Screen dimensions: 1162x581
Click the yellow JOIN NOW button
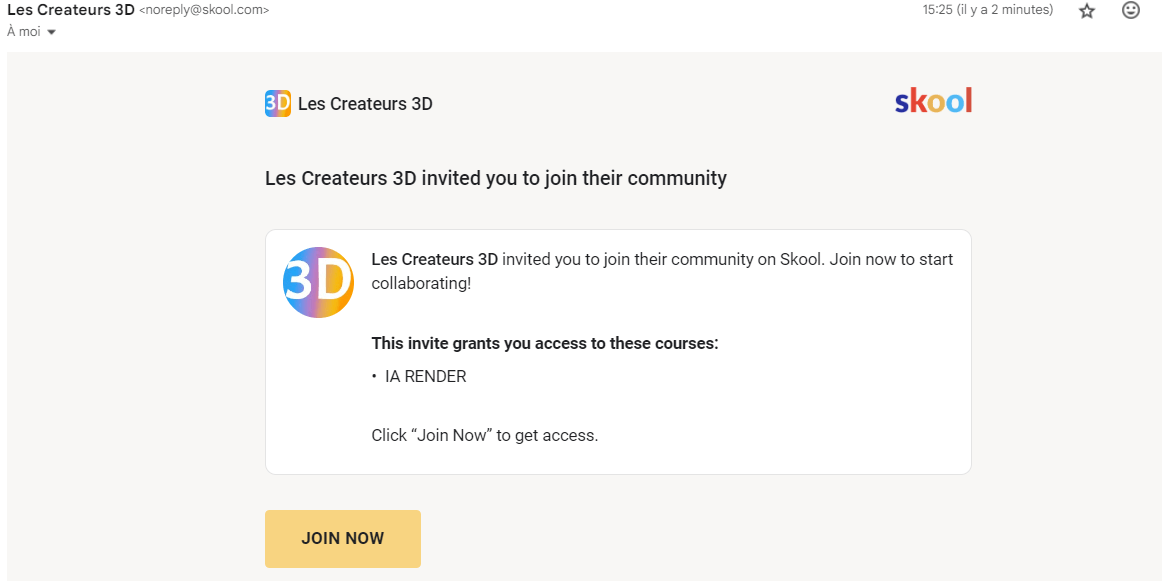(x=342, y=539)
